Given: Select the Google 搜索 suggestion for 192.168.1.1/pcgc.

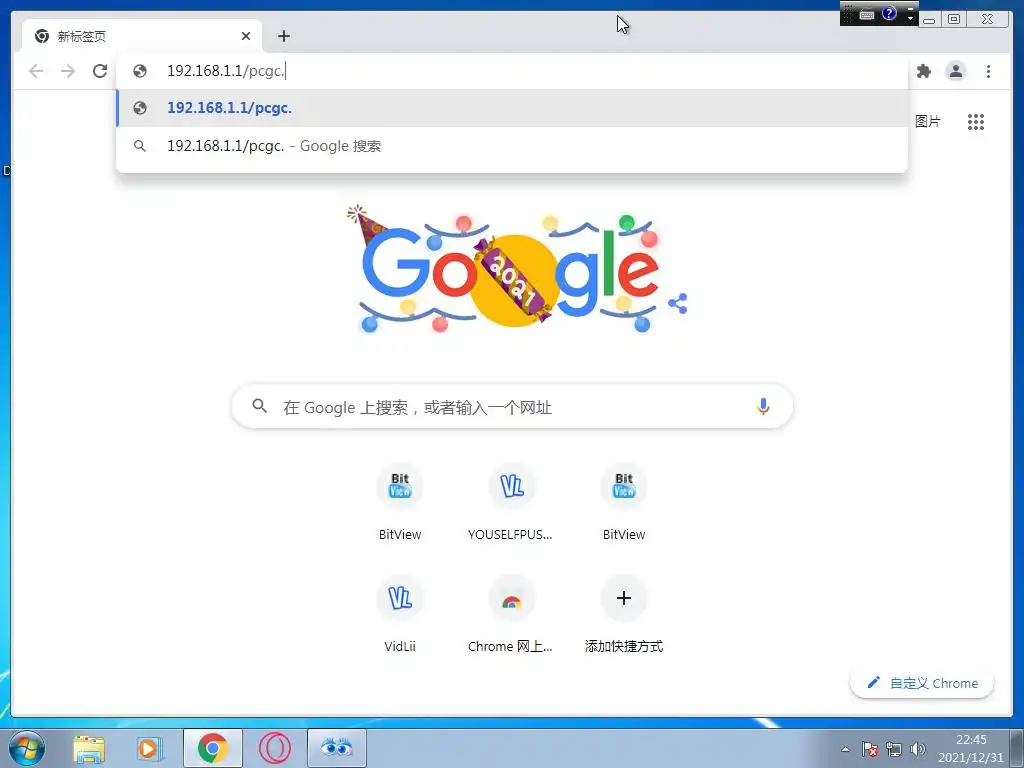Looking at the screenshot, I should point(512,146).
